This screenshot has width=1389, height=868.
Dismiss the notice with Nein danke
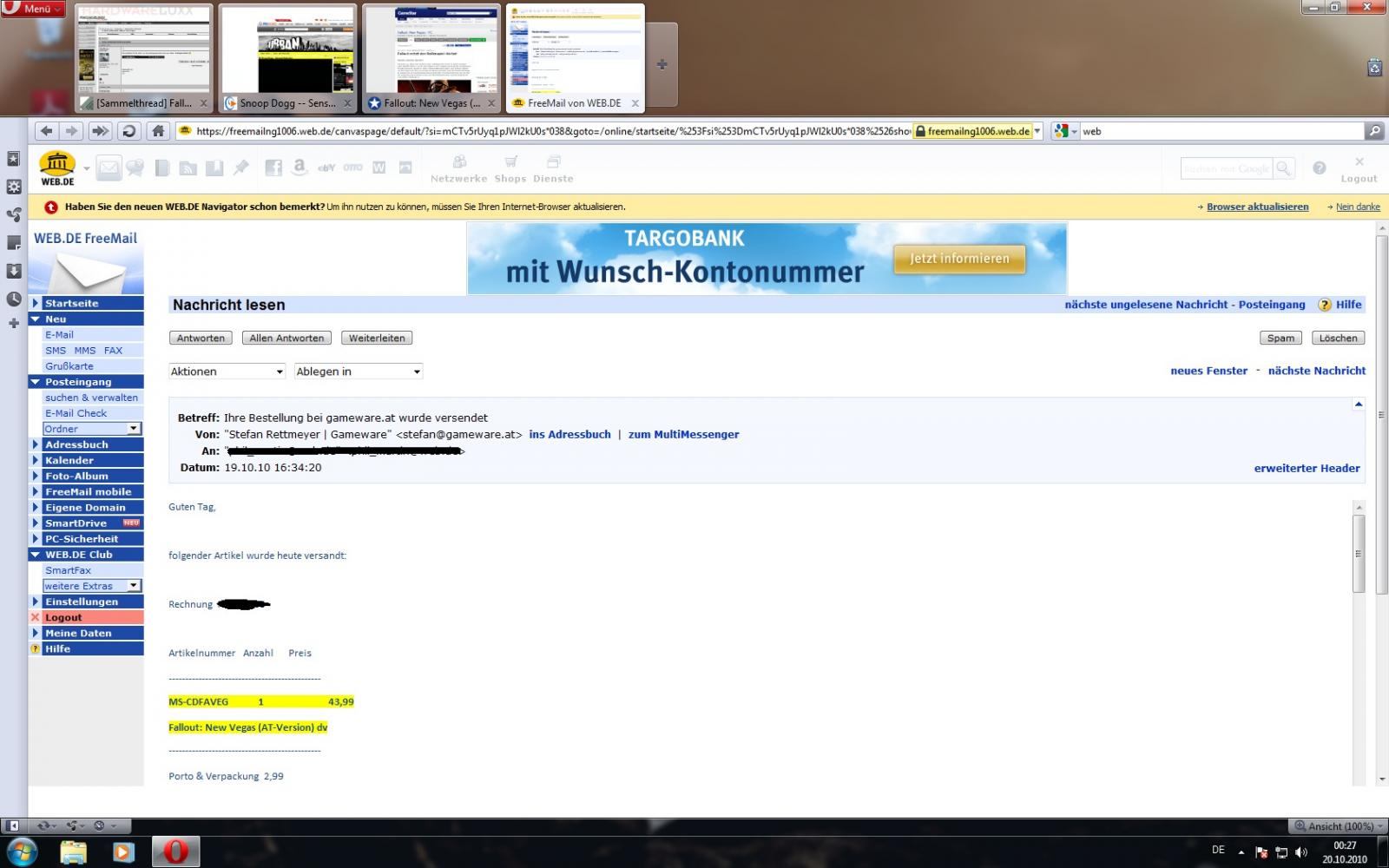tap(1358, 207)
